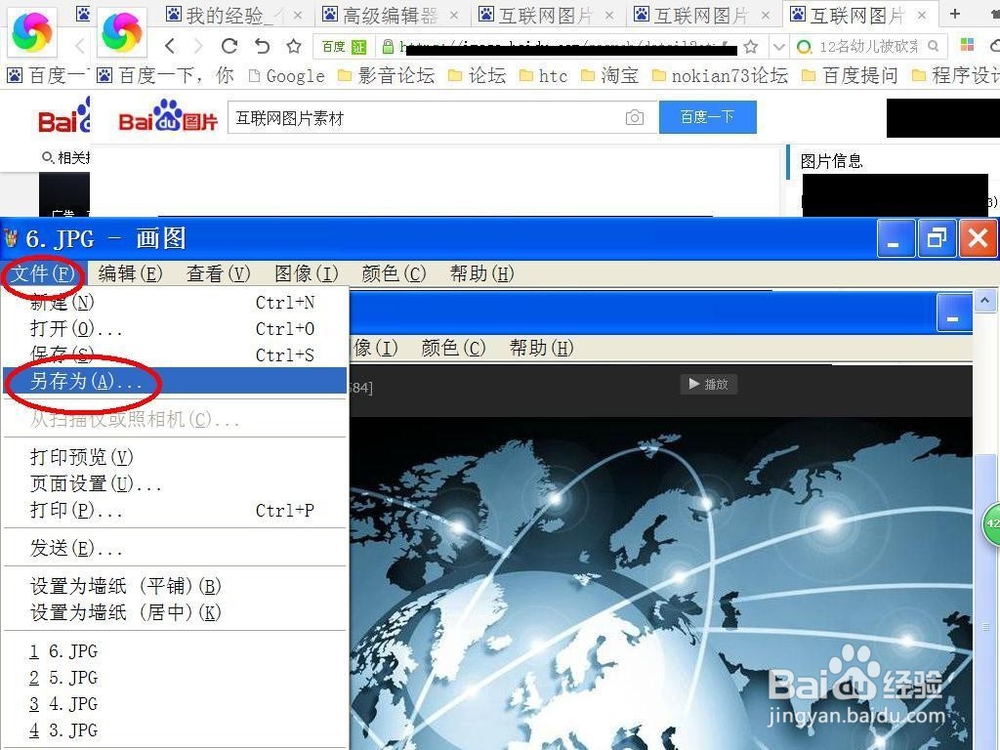Screen dimensions: 1000x750
Task: Click the 播放 play button in image
Action: click(x=709, y=384)
